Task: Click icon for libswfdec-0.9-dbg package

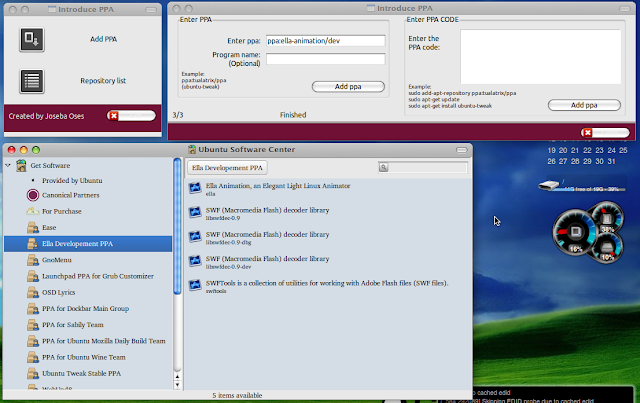Action: tap(195, 237)
